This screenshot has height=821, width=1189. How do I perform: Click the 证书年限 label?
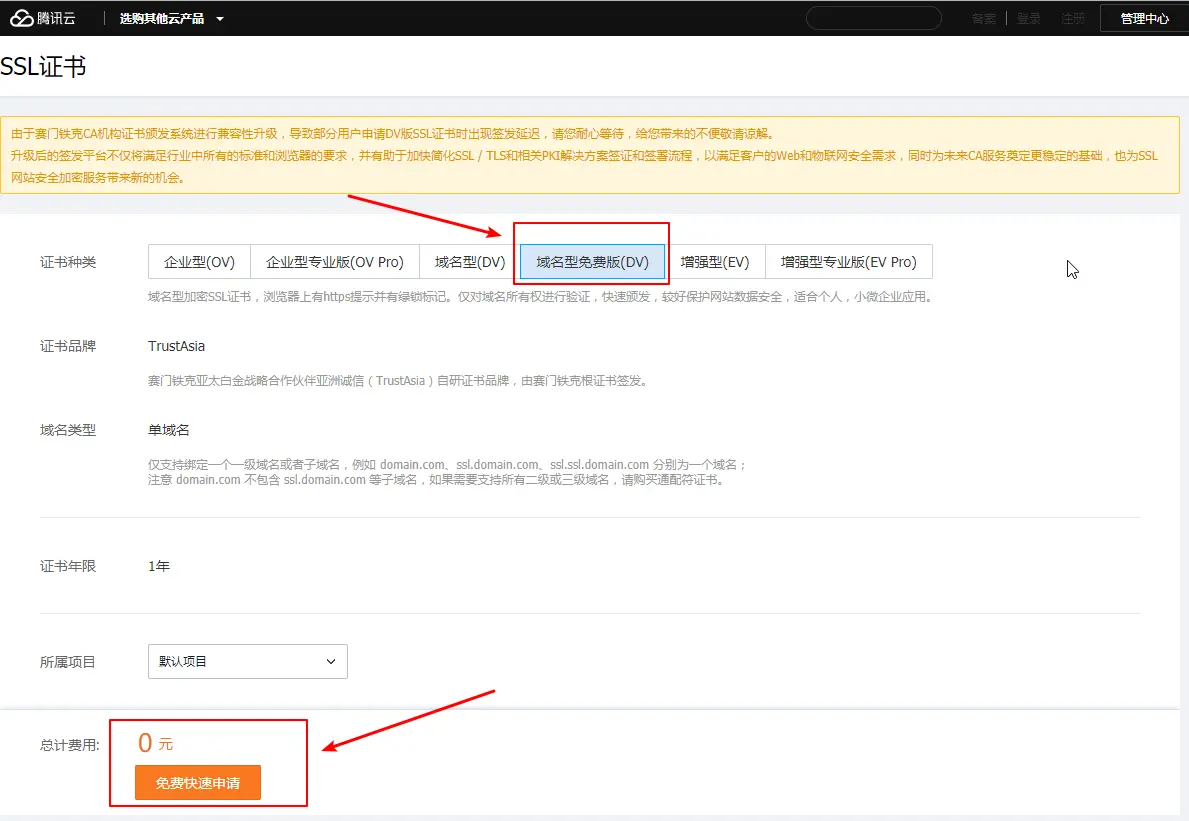(68, 566)
